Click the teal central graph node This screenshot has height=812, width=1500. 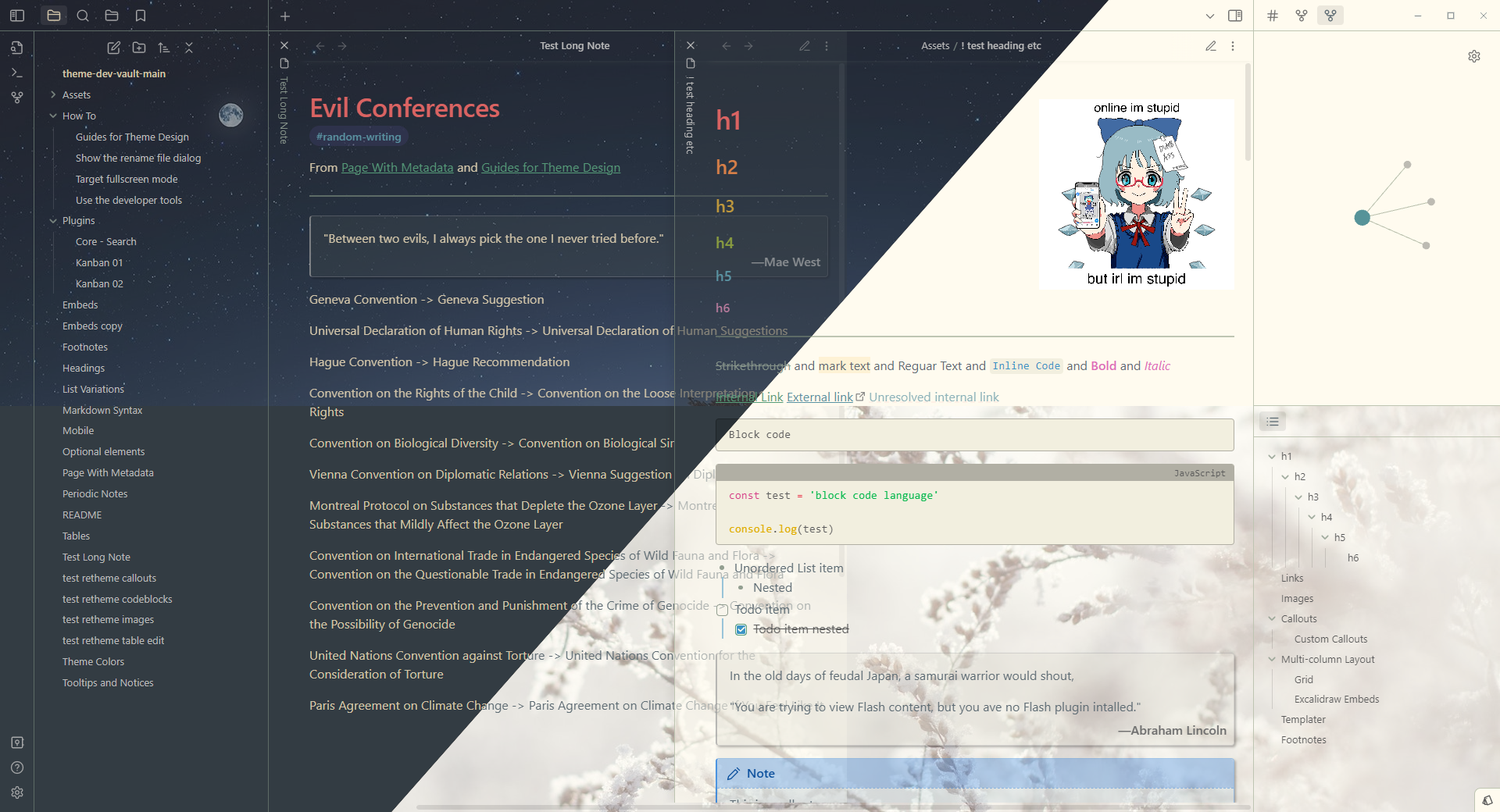click(1362, 218)
